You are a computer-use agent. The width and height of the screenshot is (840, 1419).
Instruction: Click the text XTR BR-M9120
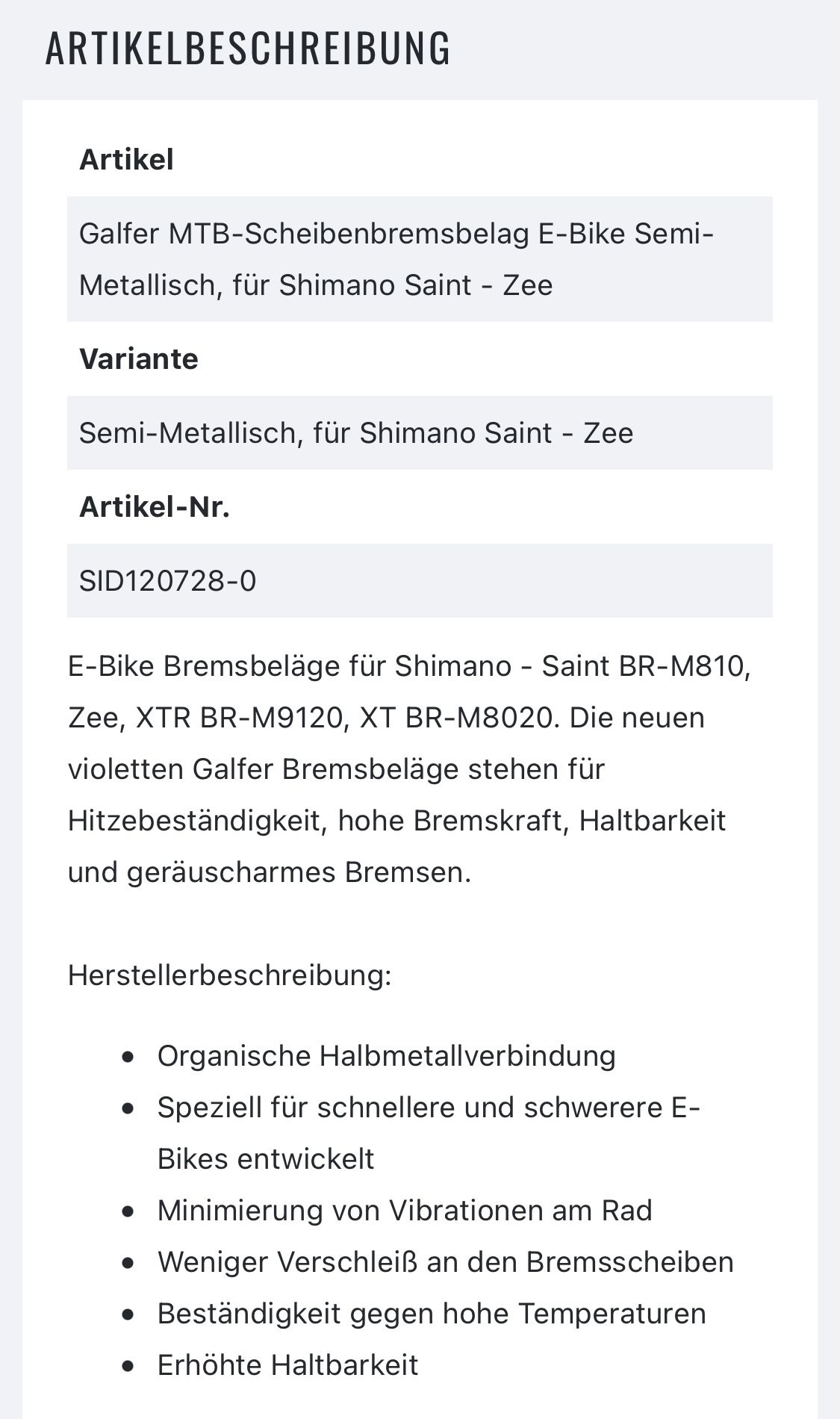click(x=240, y=718)
